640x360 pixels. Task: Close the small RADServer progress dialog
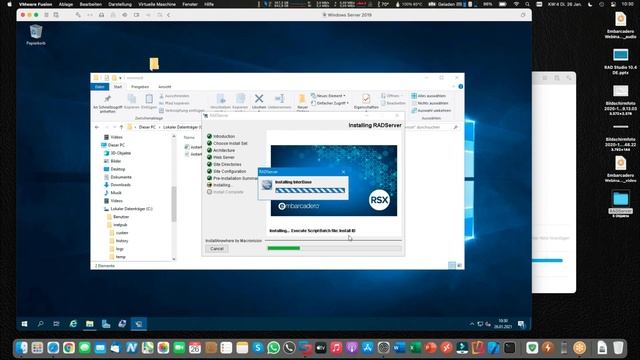(x=344, y=172)
